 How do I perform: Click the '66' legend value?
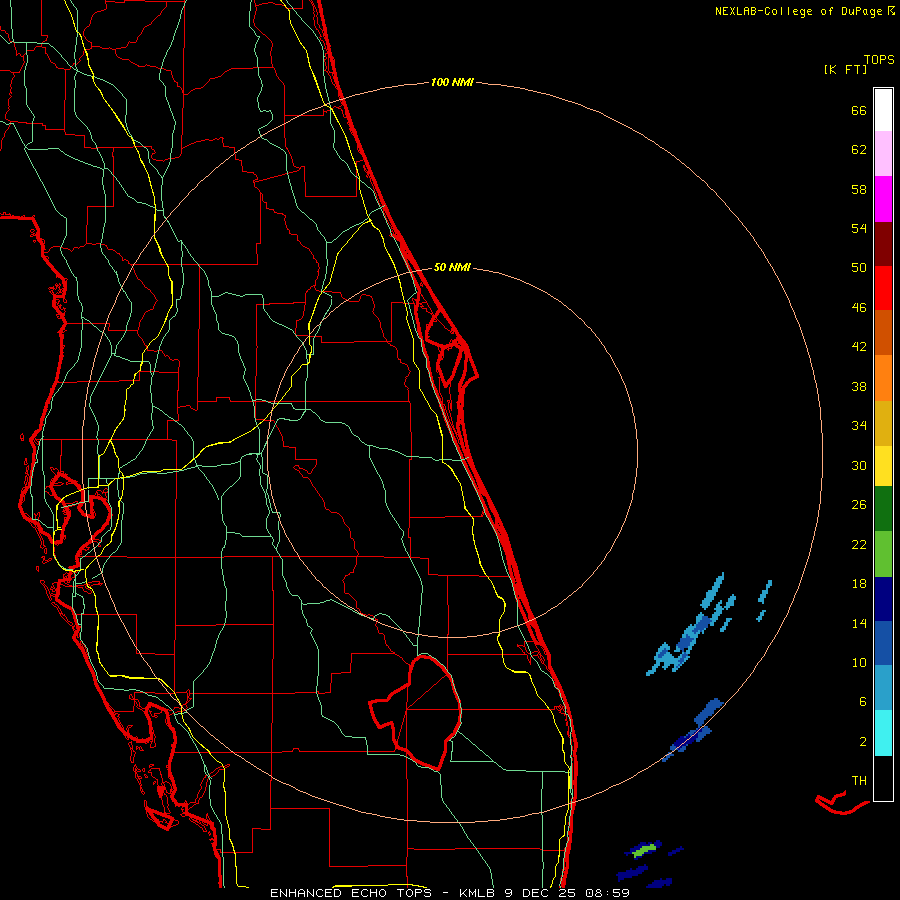coord(859,111)
